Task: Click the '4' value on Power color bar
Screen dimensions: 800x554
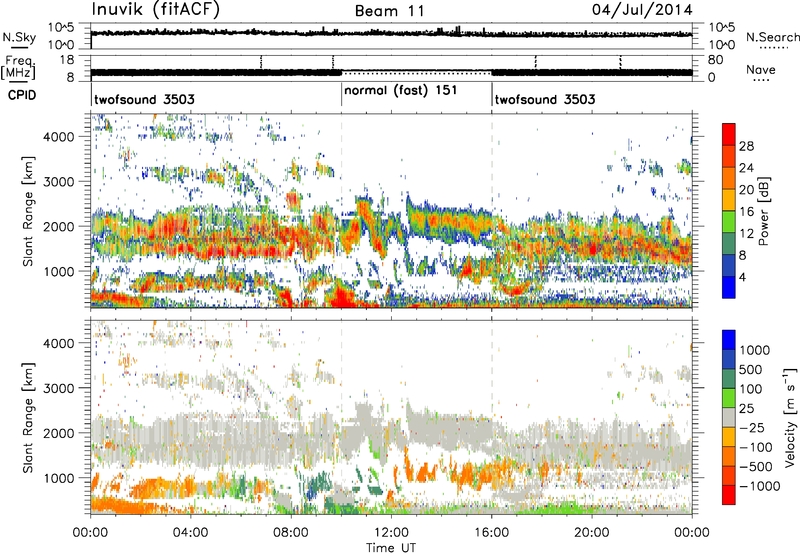Action: [743, 277]
